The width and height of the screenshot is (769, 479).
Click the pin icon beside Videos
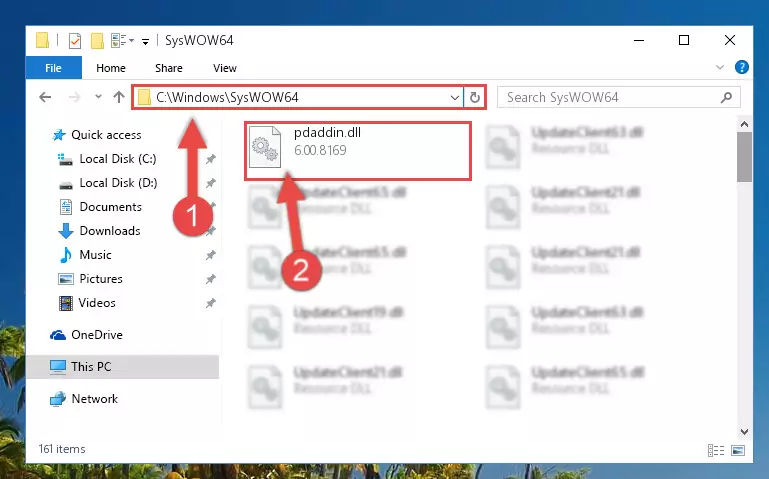[x=210, y=303]
